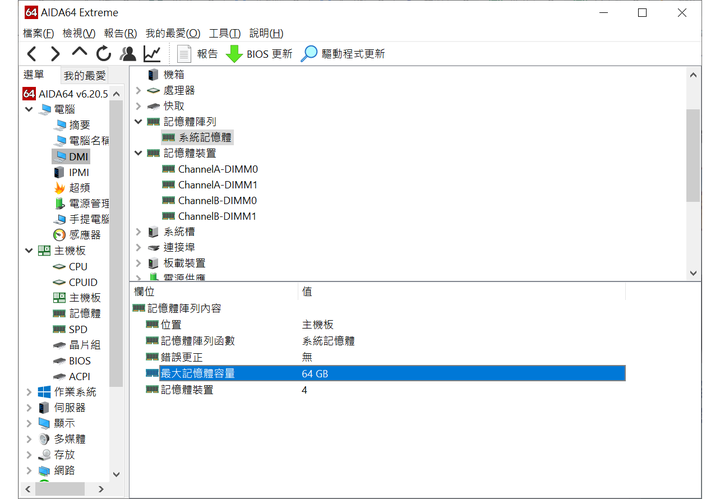720x499 pixels.
Task: Expand the 系統槽 node
Action: [x=138, y=232]
